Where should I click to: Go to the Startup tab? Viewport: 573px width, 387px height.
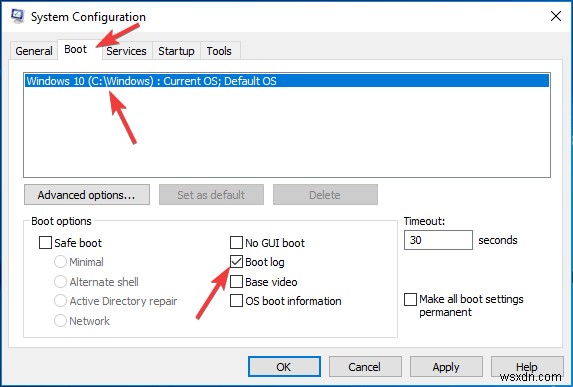pos(176,51)
